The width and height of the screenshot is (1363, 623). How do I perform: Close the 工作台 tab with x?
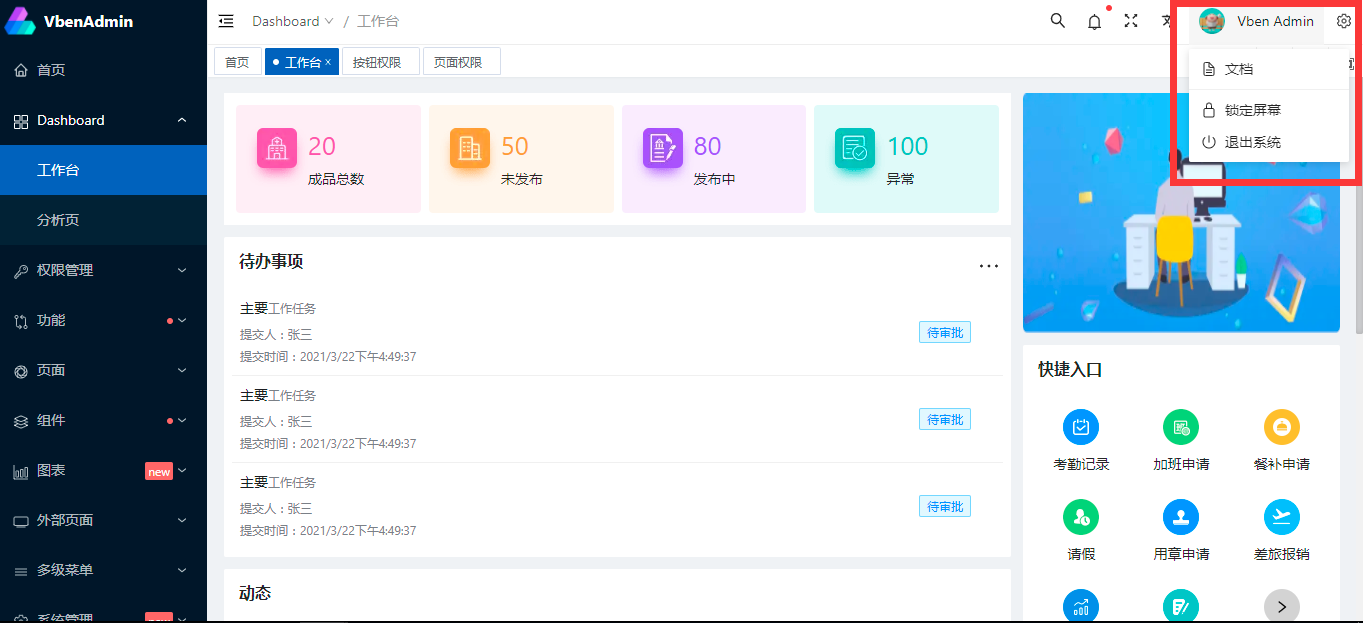[328, 62]
